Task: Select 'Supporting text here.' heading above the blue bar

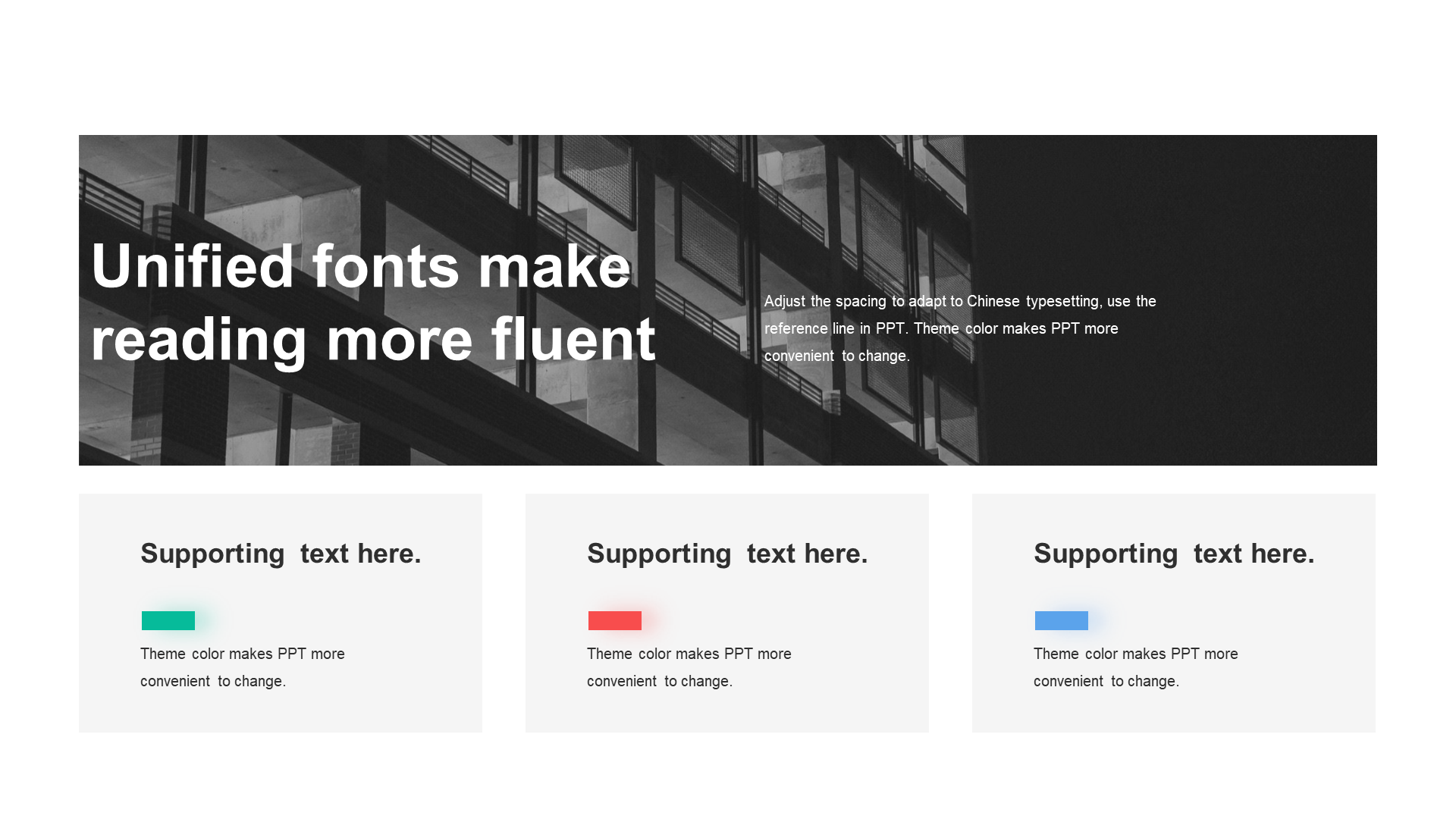Action: tap(1174, 554)
